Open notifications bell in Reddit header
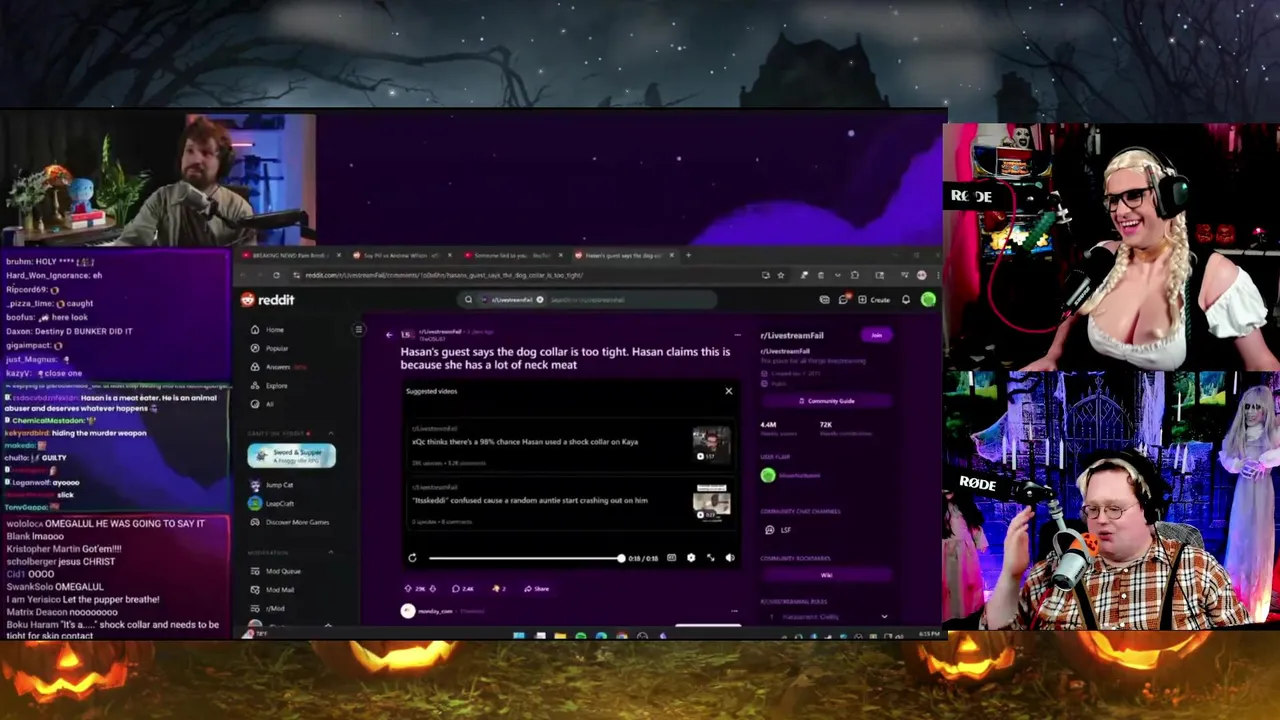 click(x=906, y=300)
